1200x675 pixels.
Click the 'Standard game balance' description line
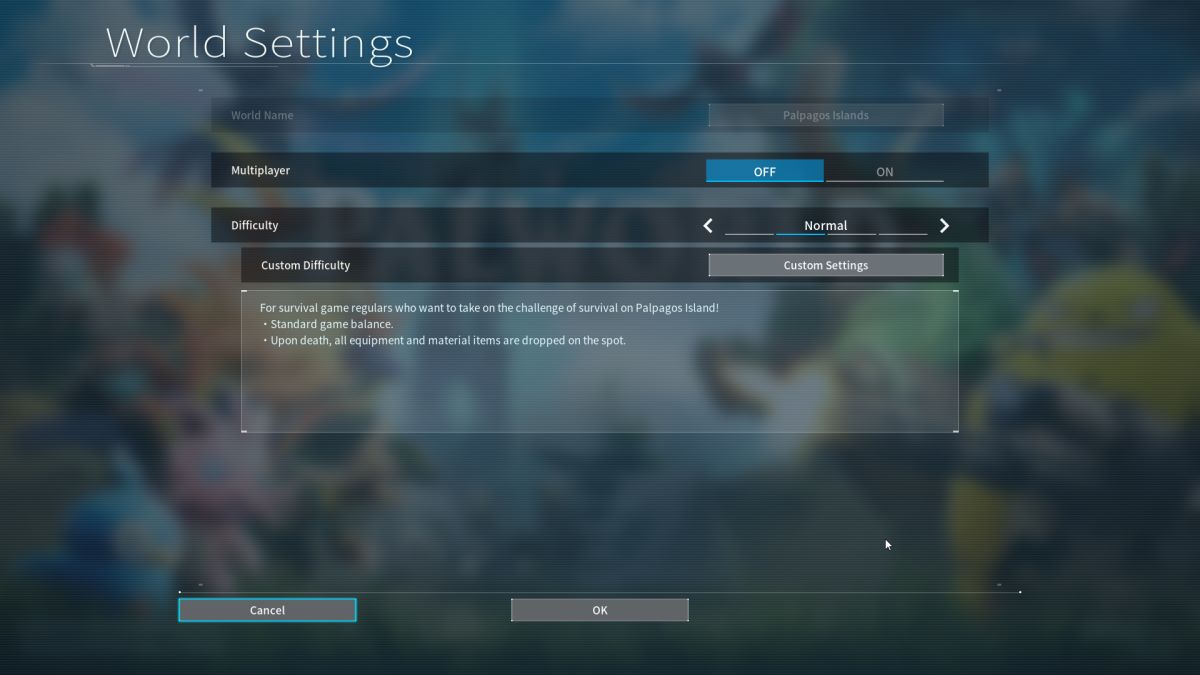tap(331, 324)
